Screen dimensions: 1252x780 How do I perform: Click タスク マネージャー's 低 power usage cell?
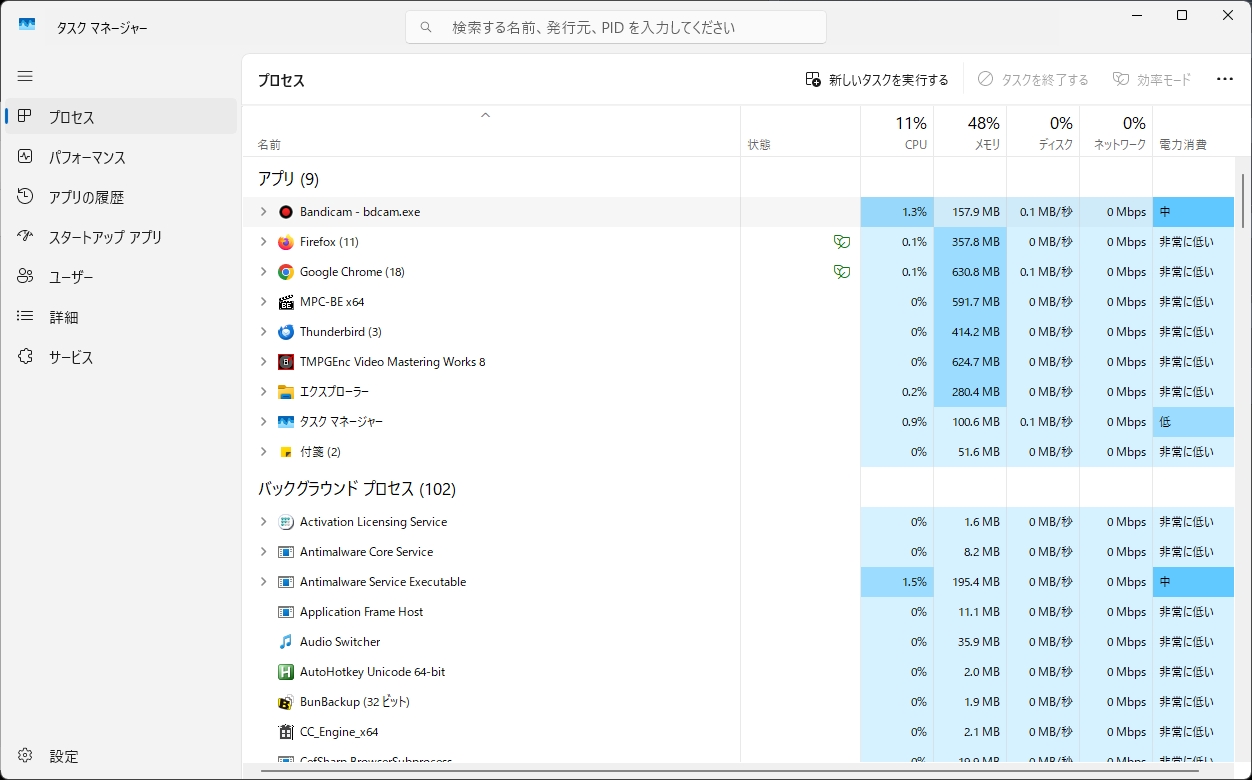point(1193,422)
